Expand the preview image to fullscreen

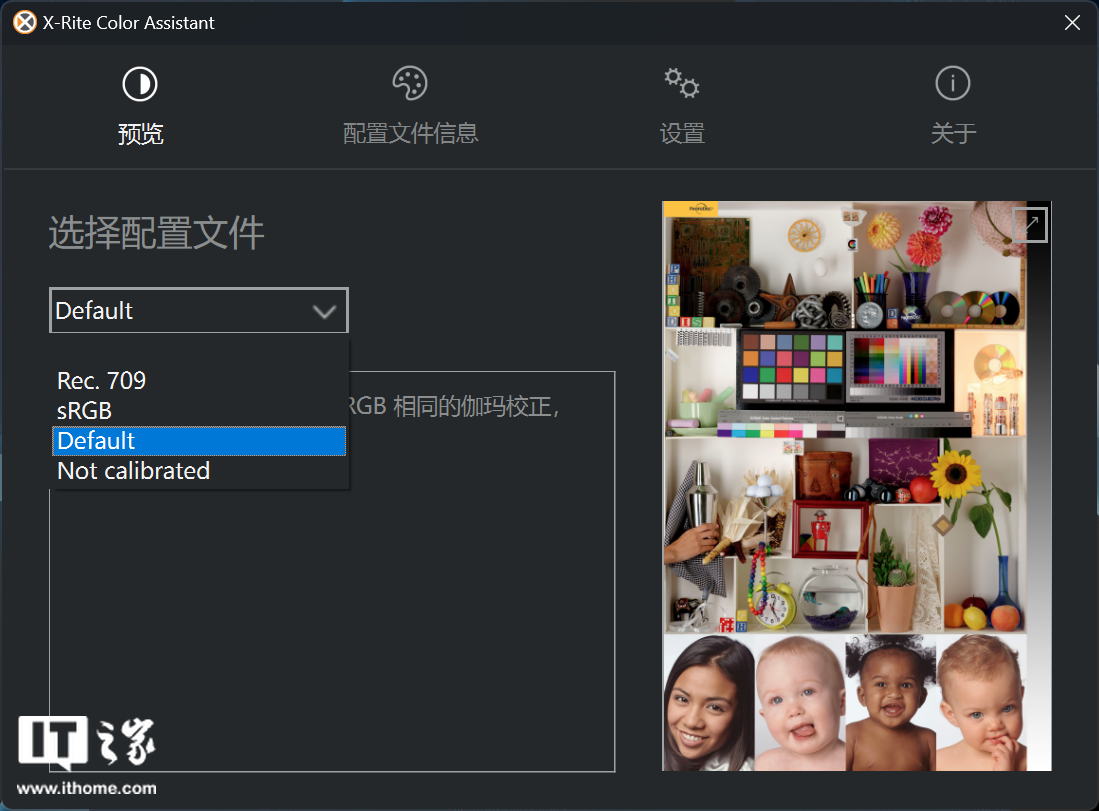1029,225
